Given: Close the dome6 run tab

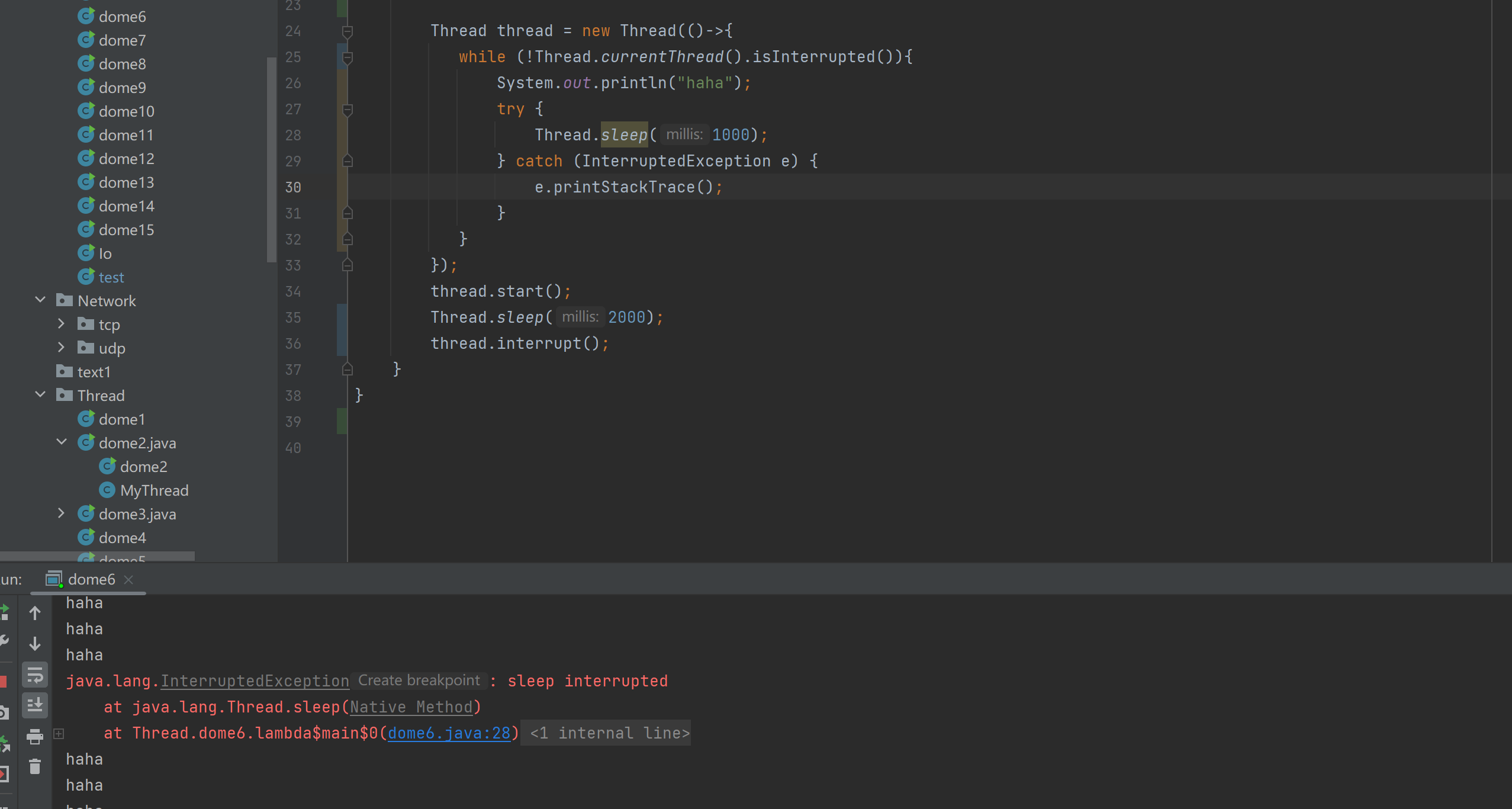Looking at the screenshot, I should coord(128,580).
